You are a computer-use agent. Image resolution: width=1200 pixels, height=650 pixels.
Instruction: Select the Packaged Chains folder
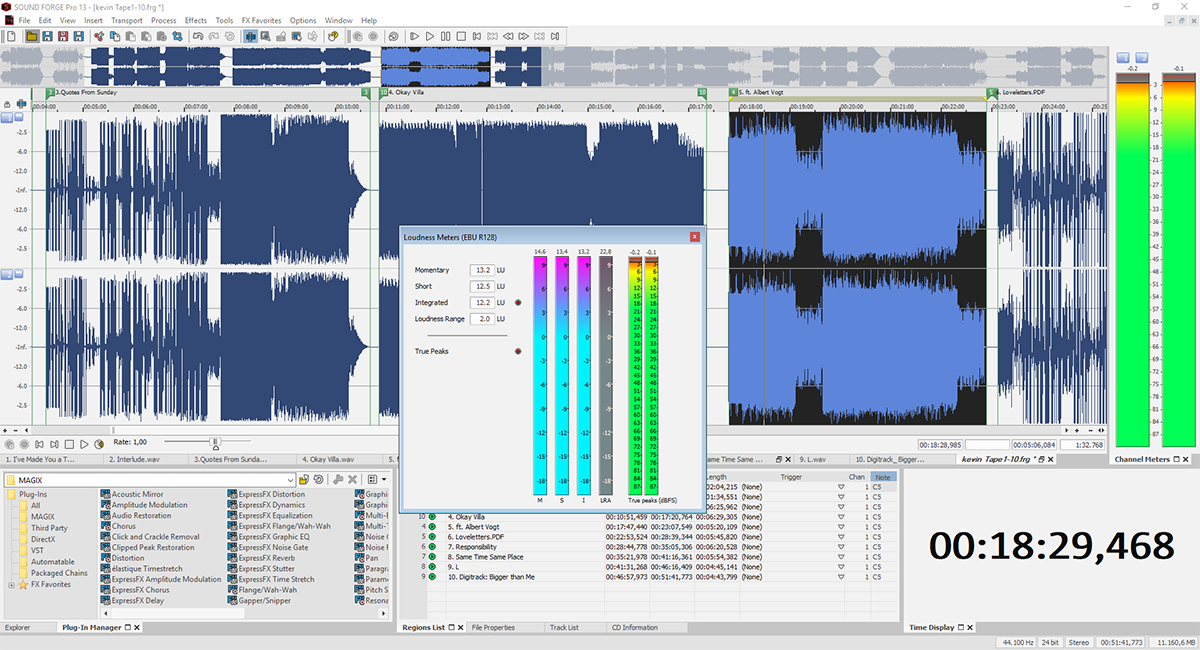[59, 573]
